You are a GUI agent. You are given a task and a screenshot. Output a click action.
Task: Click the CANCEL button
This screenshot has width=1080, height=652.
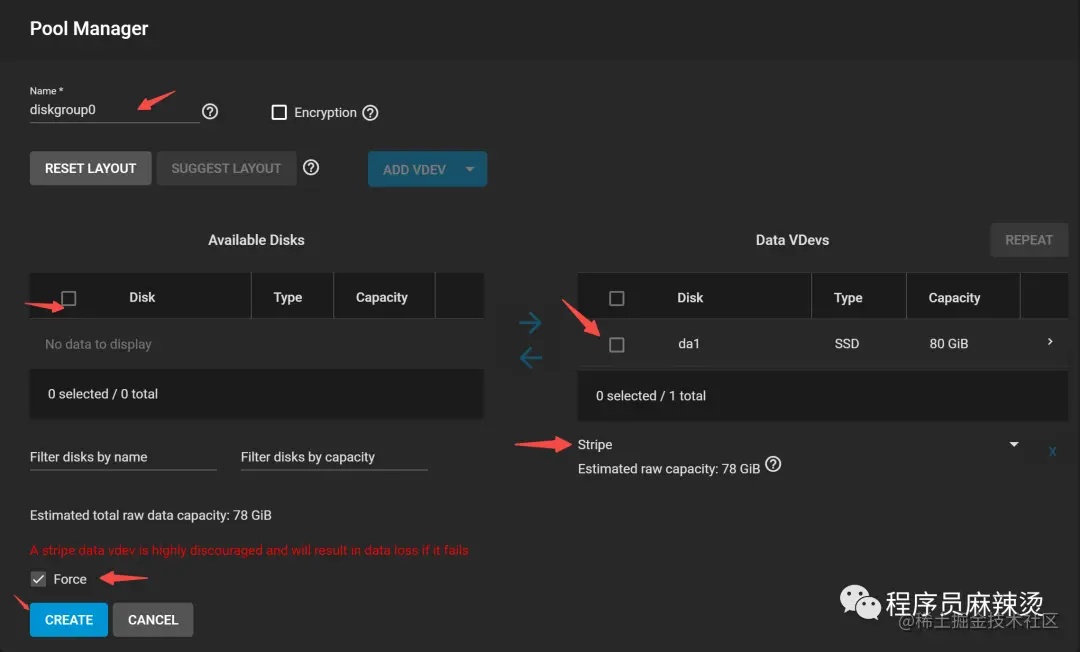pyautogui.click(x=153, y=620)
